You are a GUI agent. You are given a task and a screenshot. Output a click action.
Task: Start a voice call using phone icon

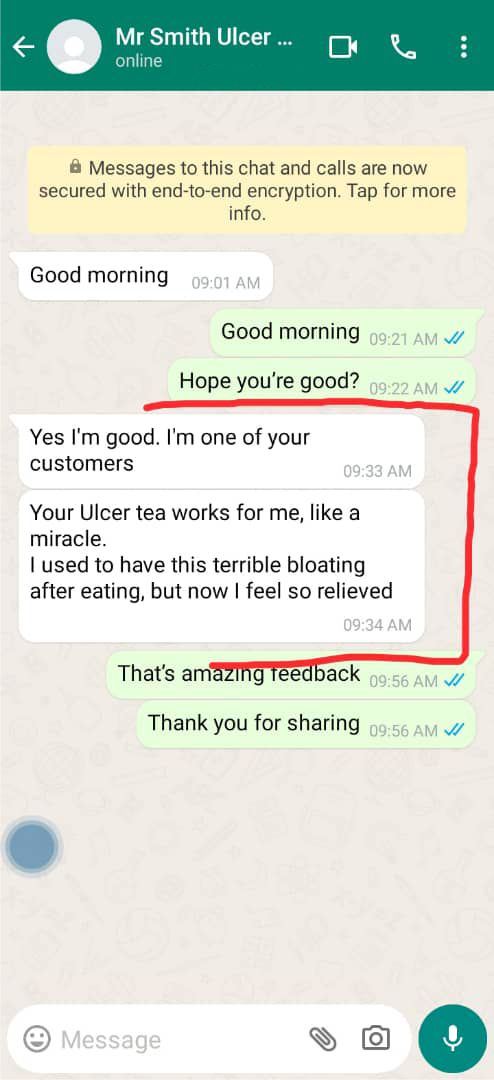click(x=403, y=47)
